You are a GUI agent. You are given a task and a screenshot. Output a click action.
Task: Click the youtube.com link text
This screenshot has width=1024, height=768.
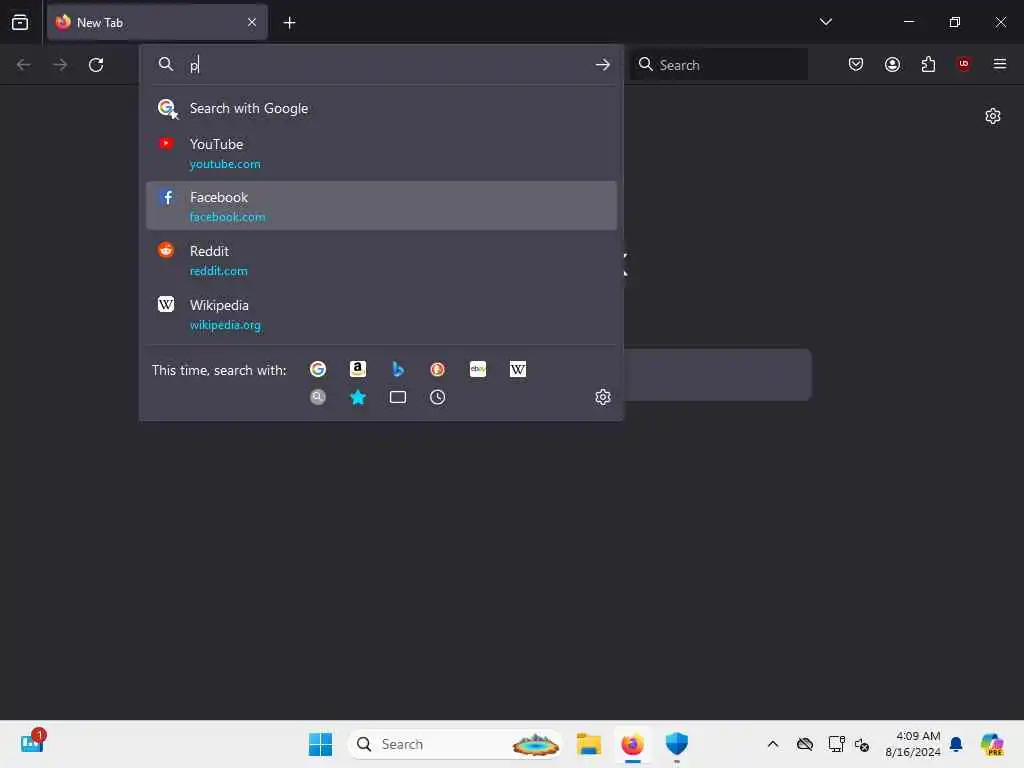[x=225, y=164]
